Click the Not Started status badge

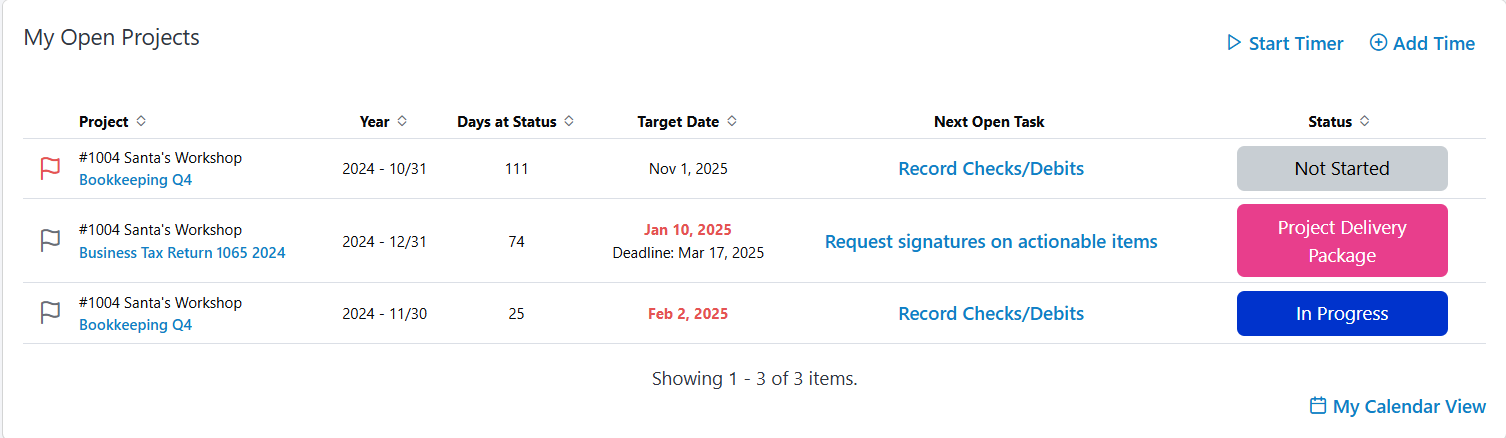(1342, 169)
